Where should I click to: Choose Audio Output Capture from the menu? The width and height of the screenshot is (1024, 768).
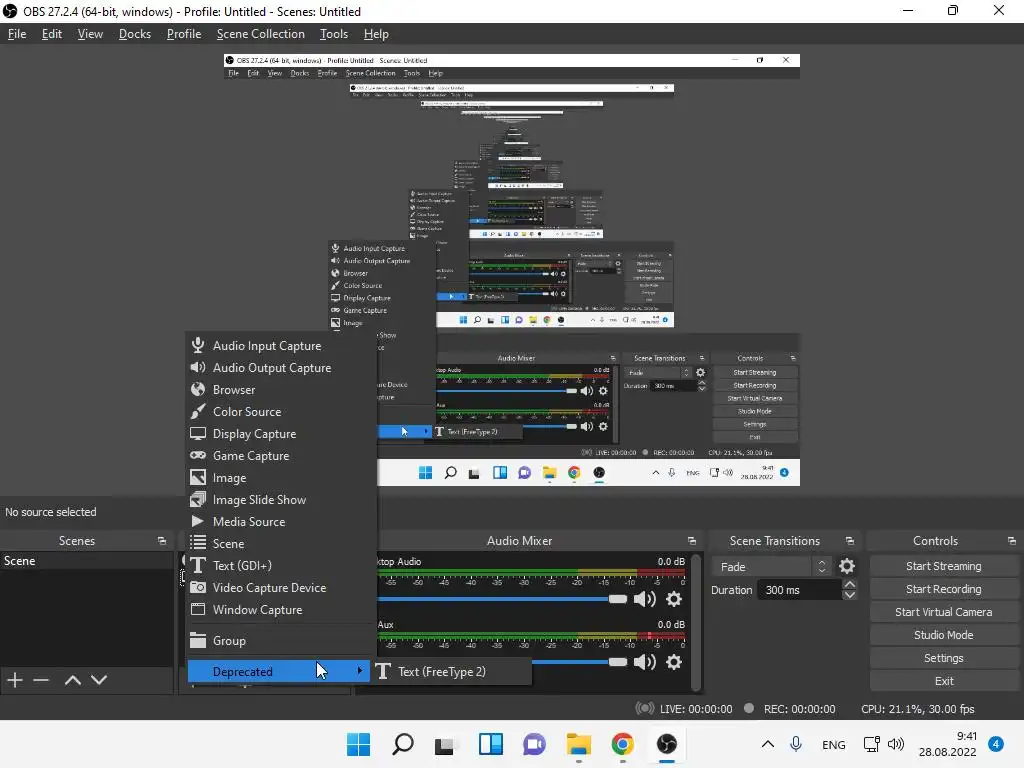pos(281,368)
